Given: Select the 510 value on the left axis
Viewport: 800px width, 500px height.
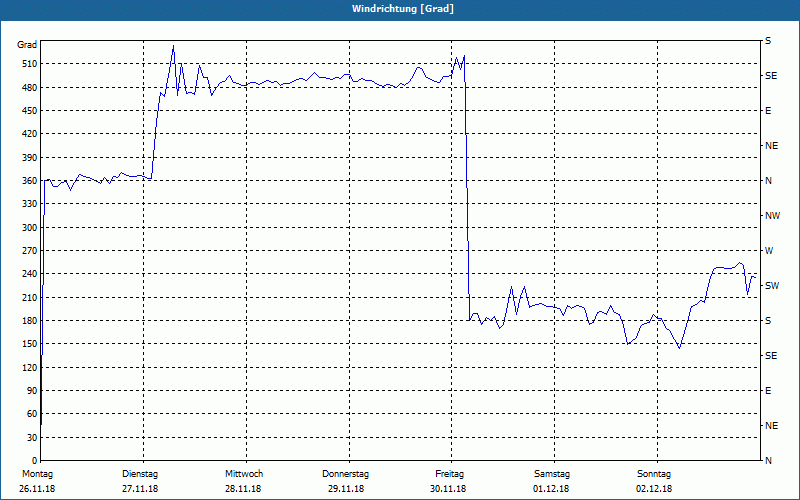Looking at the screenshot, I should click(x=30, y=64).
